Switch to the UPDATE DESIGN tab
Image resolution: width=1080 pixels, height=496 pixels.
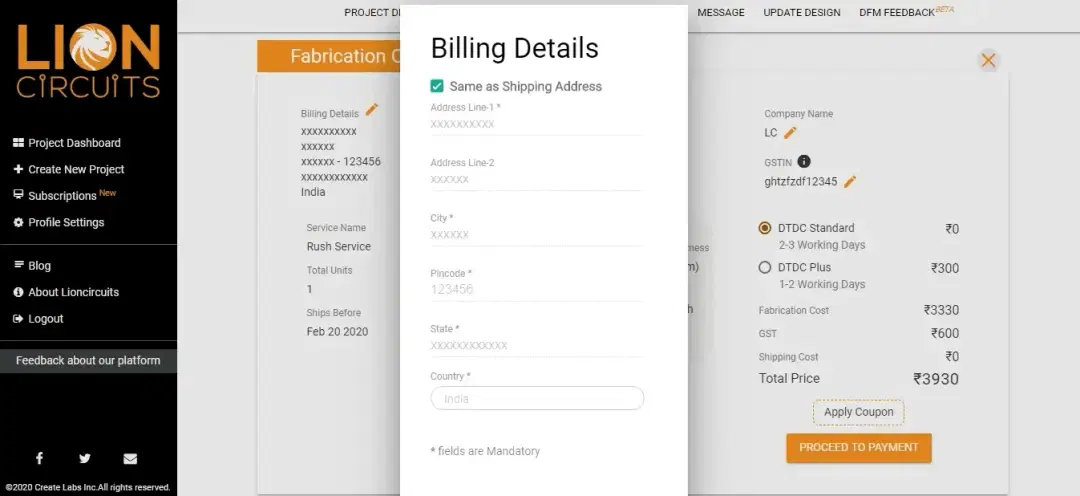802,12
